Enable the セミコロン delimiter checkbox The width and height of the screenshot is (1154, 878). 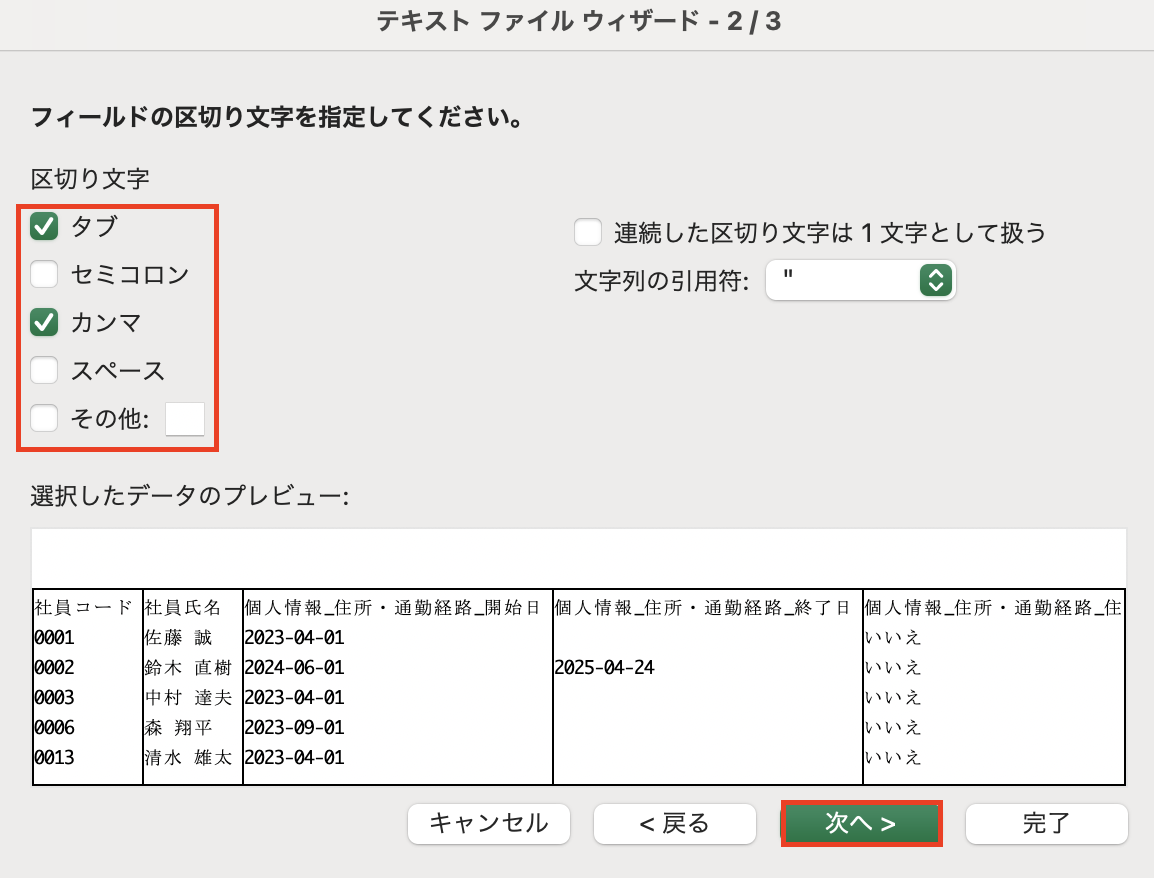pyautogui.click(x=44, y=274)
